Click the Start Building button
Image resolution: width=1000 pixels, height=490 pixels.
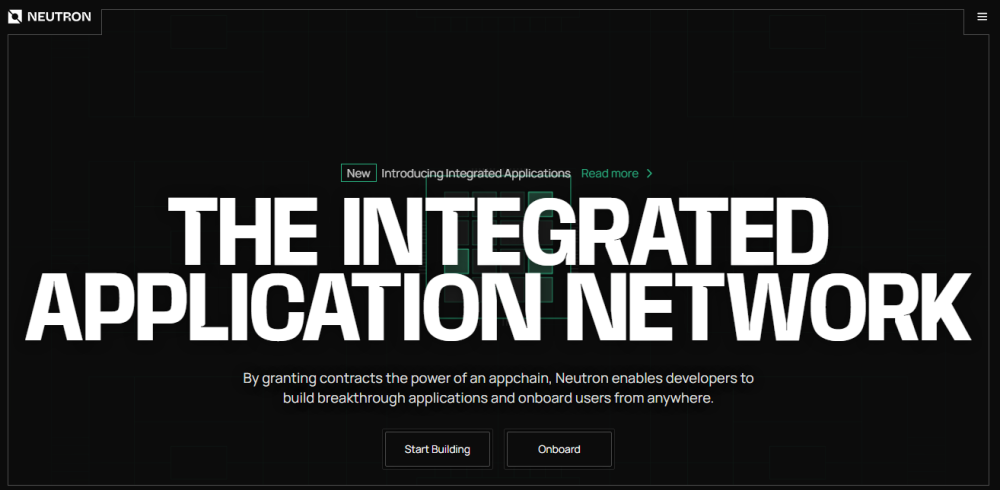438,449
